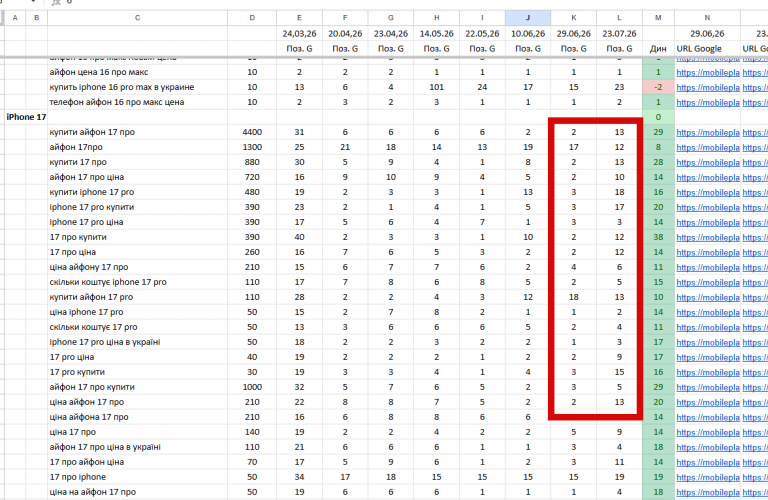The height and width of the screenshot is (500, 768).
Task: Select keyword cell '17 про iphone'
Action: (138, 477)
